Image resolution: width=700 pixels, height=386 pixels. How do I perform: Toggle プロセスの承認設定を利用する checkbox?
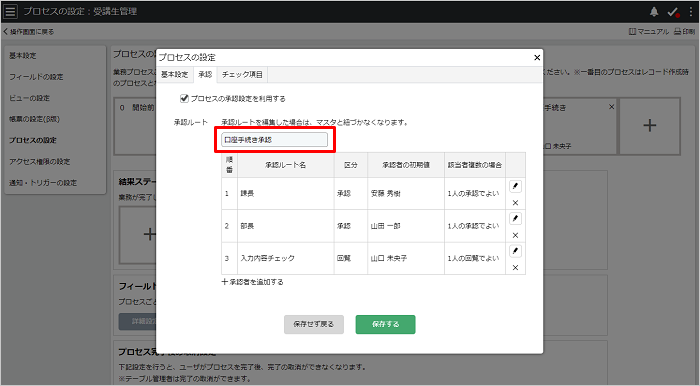(x=184, y=99)
